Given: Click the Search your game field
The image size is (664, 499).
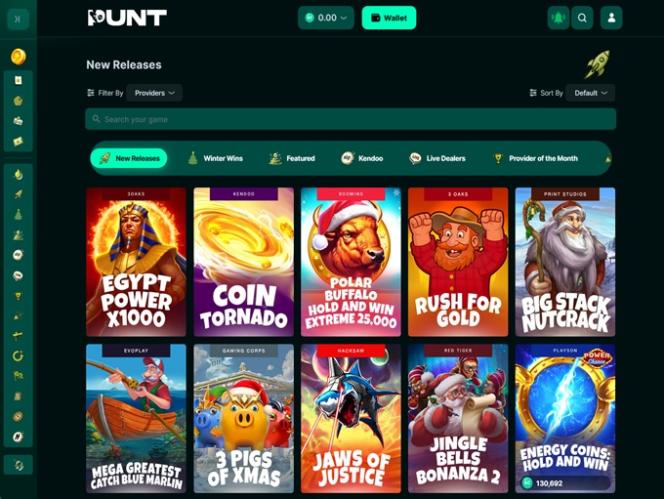Looking at the screenshot, I should point(351,119).
